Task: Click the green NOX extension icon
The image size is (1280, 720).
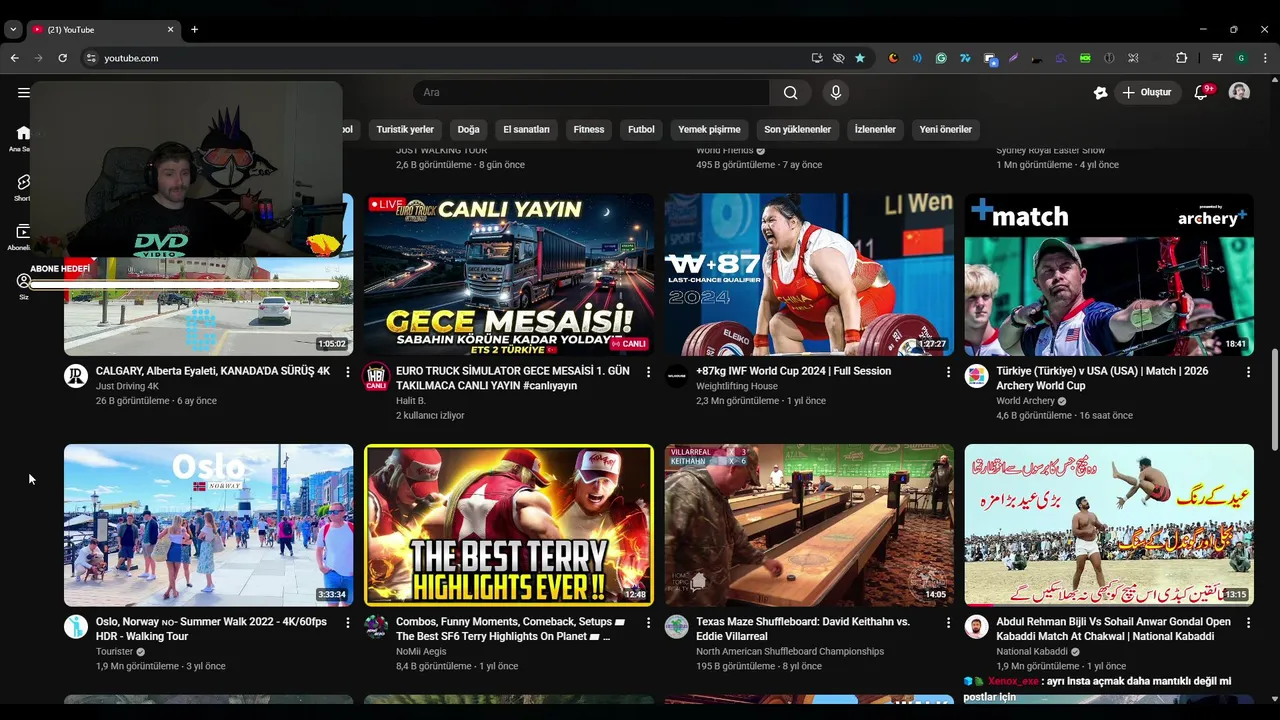Action: tap(1085, 58)
